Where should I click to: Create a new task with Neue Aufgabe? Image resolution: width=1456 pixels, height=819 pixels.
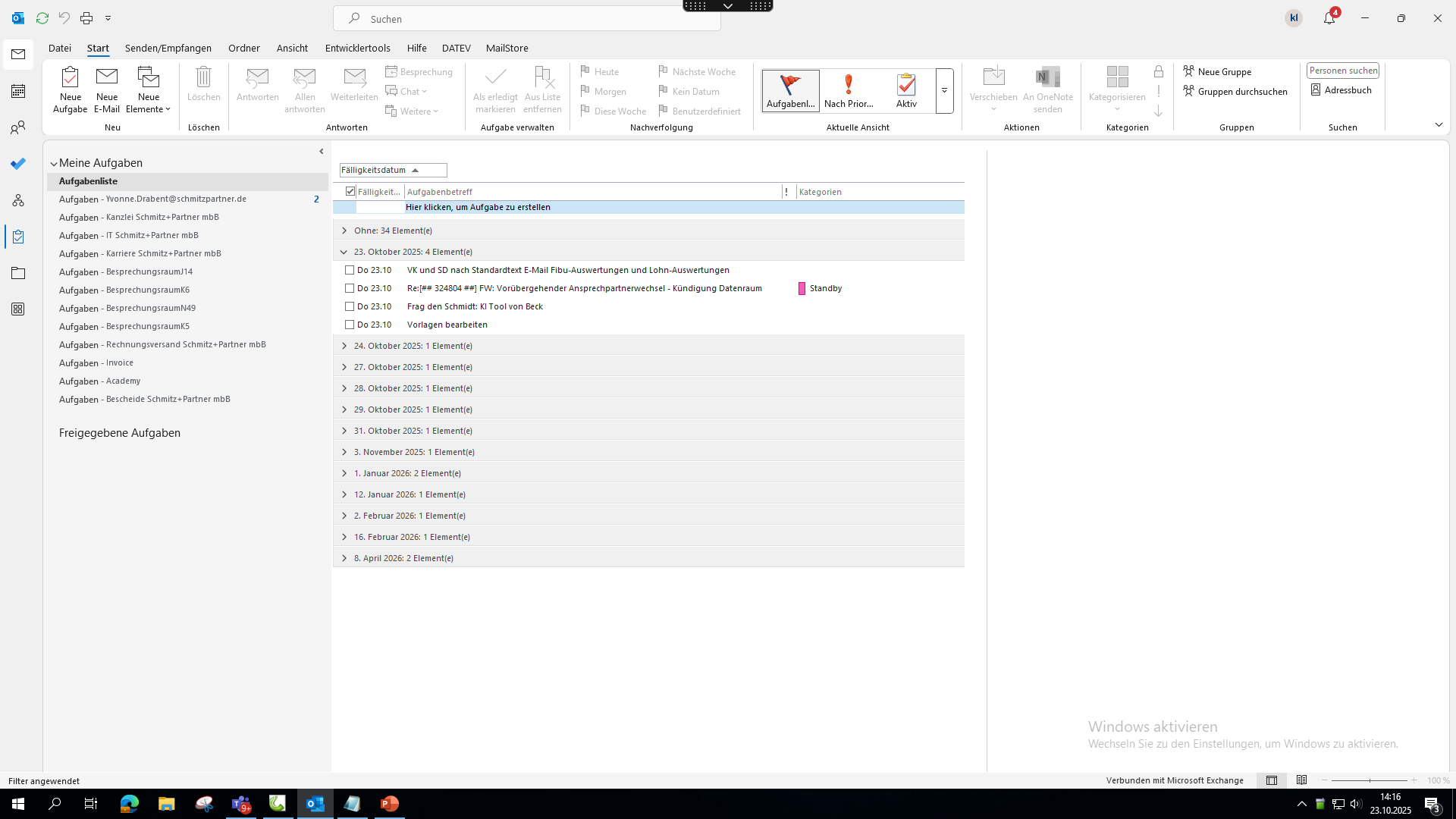coord(70,89)
